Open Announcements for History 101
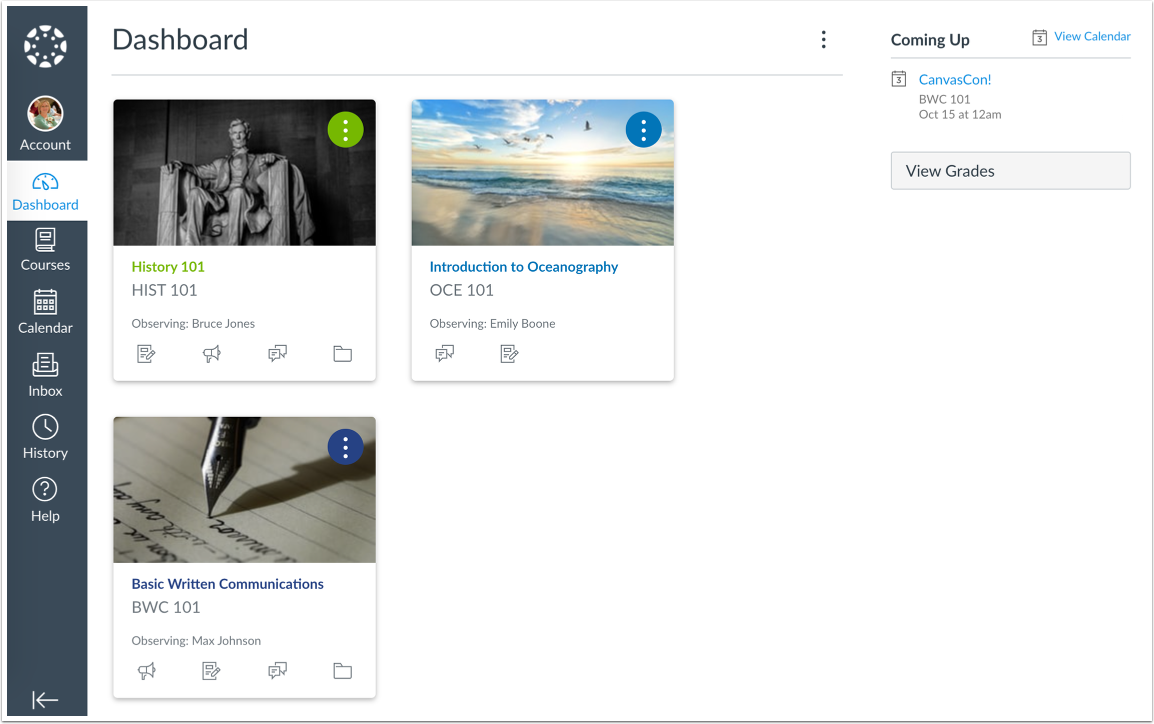 pos(212,353)
